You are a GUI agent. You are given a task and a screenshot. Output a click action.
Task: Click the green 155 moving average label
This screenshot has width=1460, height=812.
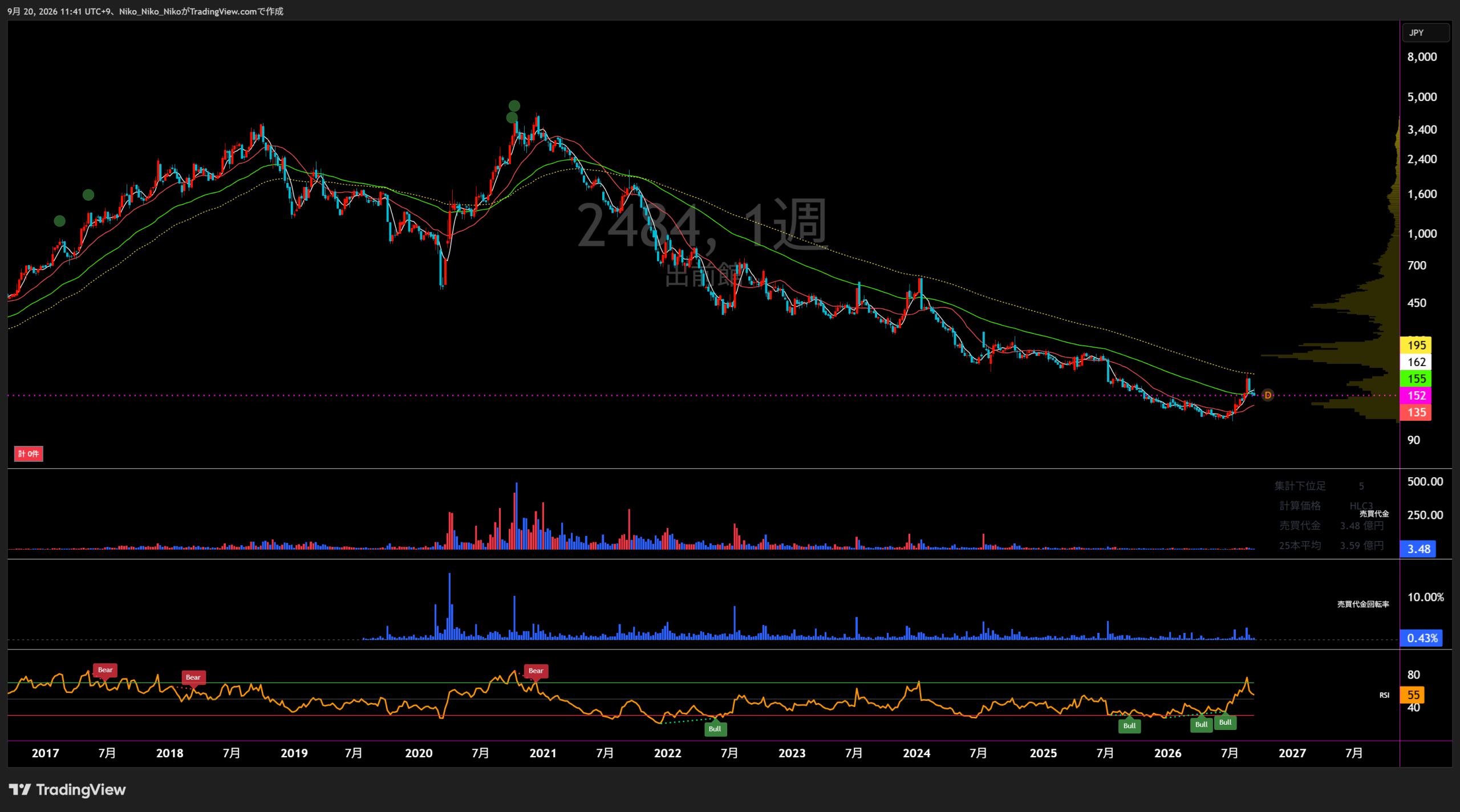pyautogui.click(x=1416, y=379)
